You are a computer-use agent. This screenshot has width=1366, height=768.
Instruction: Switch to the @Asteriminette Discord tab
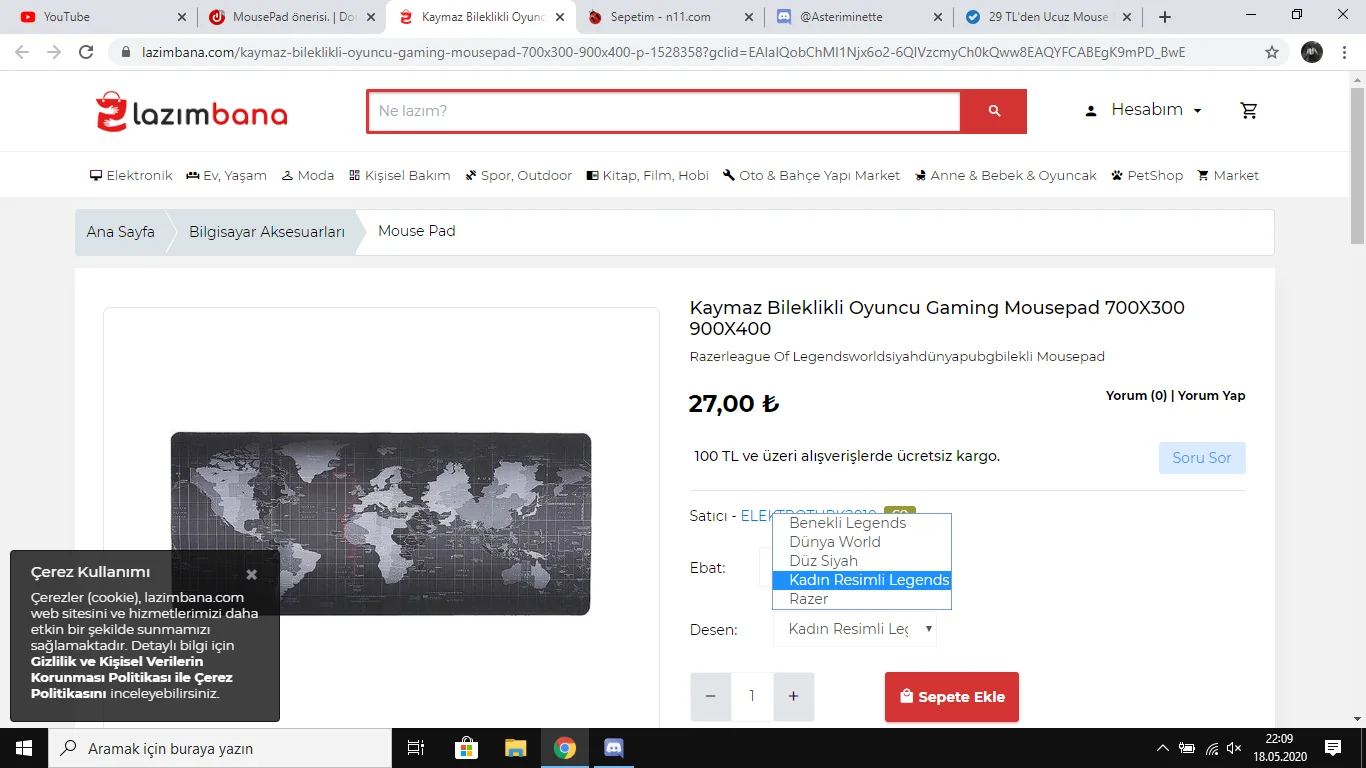tap(859, 17)
